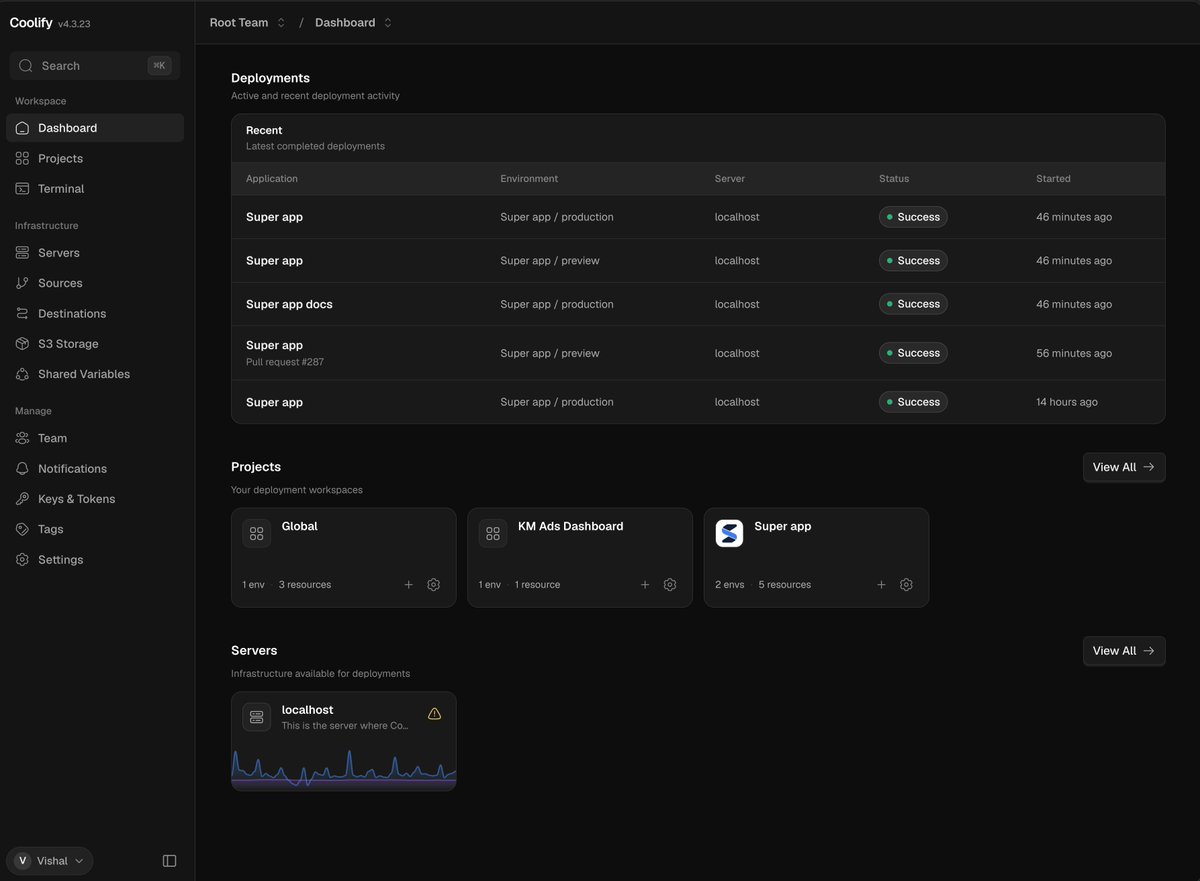This screenshot has width=1200, height=881.
Task: Click the Coolify logo text
Action: pyautogui.click(x=31, y=23)
